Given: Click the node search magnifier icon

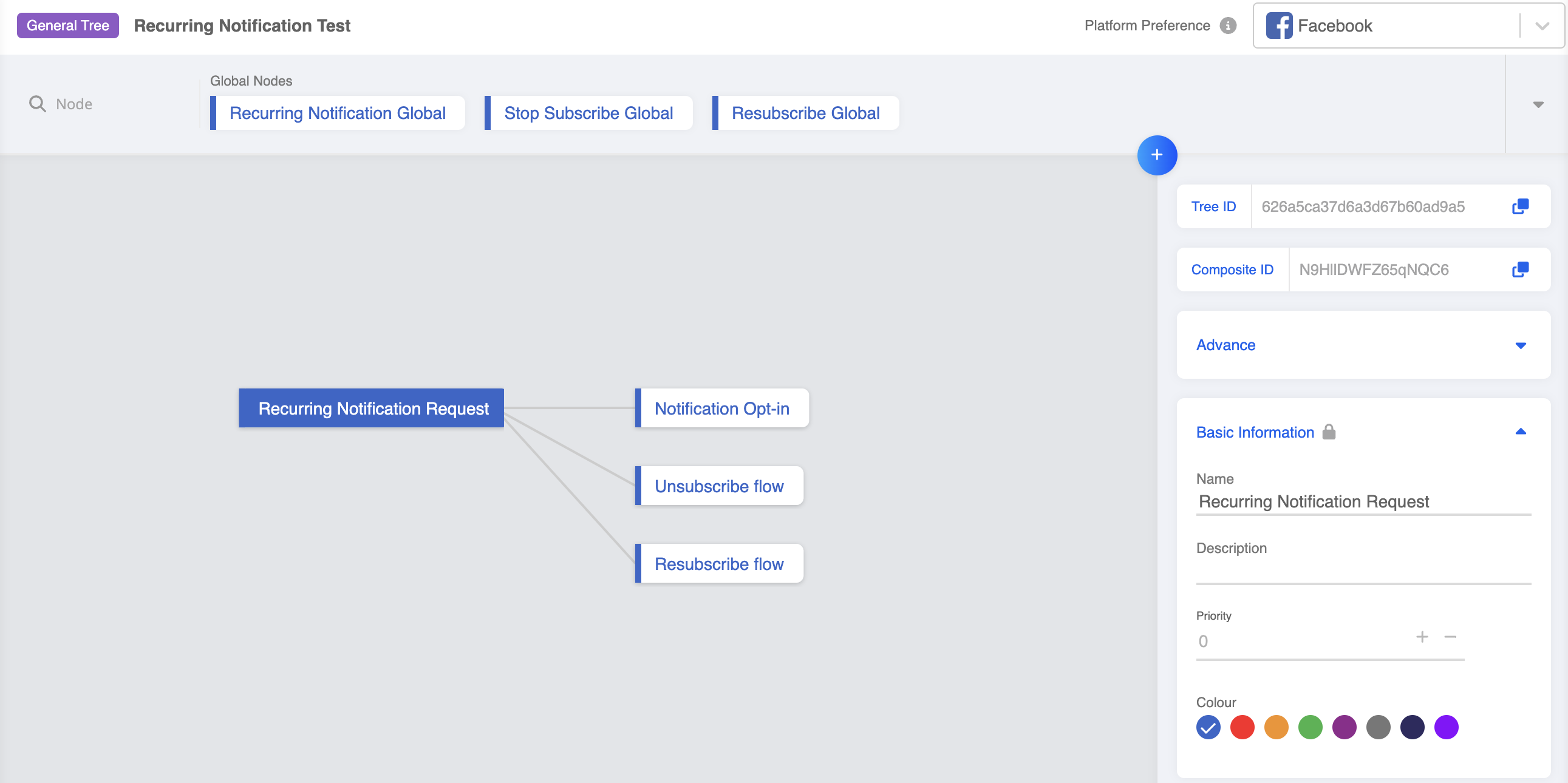Looking at the screenshot, I should coord(37,104).
